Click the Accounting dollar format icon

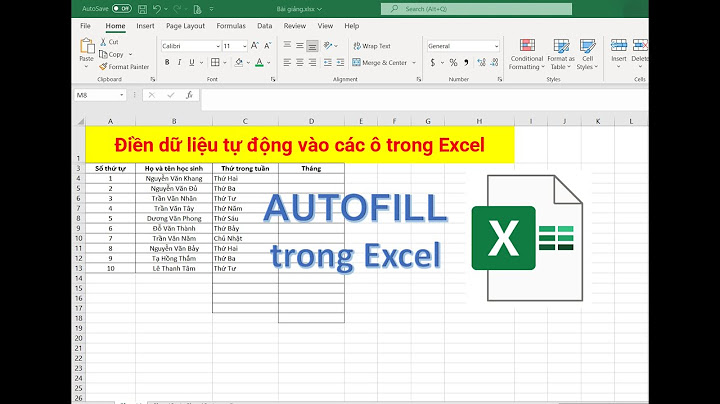[x=433, y=62]
